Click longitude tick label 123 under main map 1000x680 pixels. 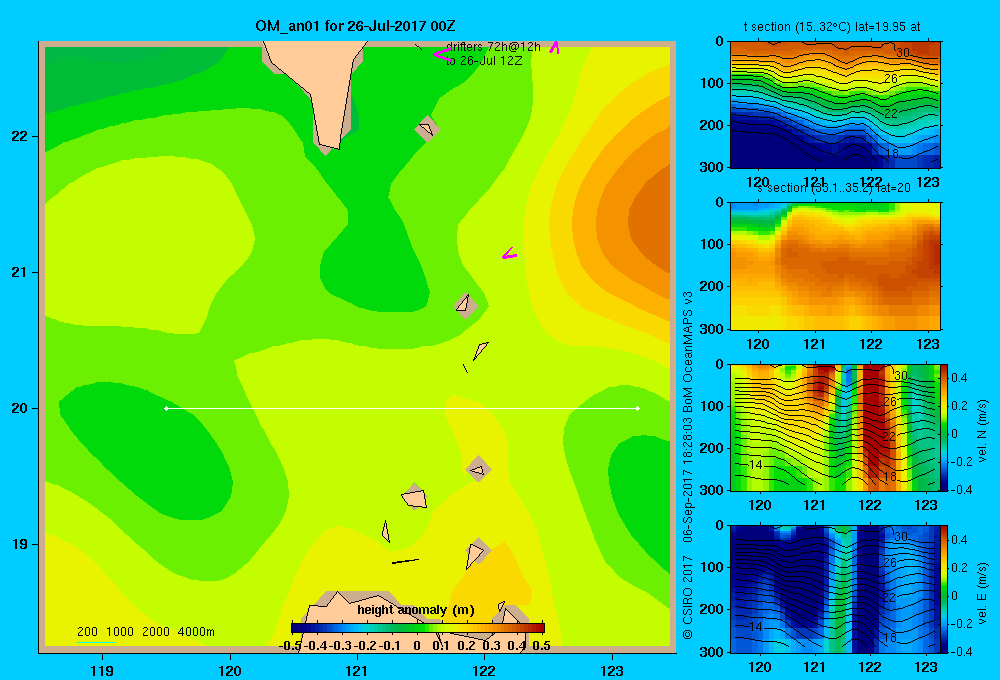tap(612, 670)
